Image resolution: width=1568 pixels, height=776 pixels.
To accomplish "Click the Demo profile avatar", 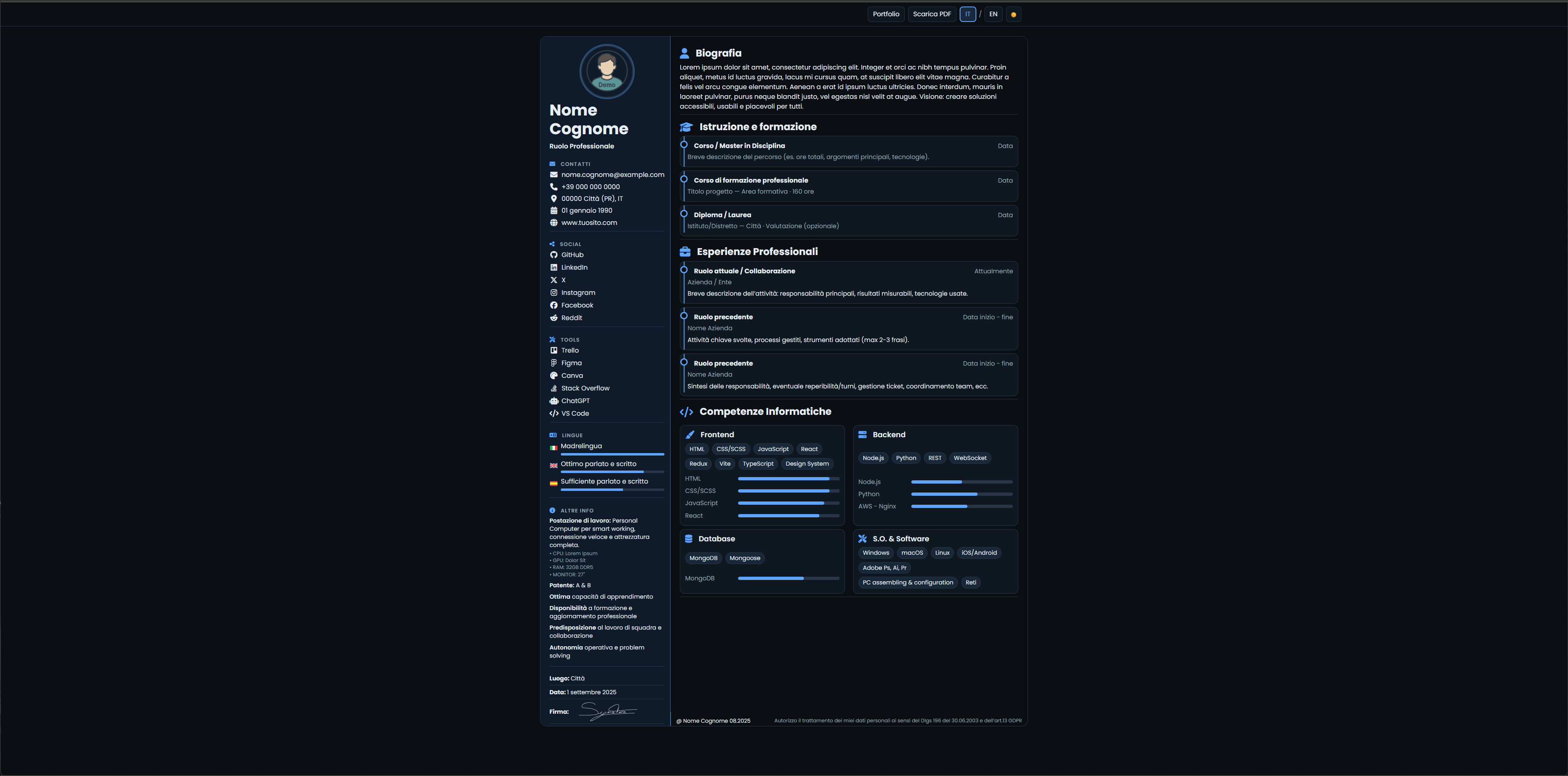I will point(606,72).
